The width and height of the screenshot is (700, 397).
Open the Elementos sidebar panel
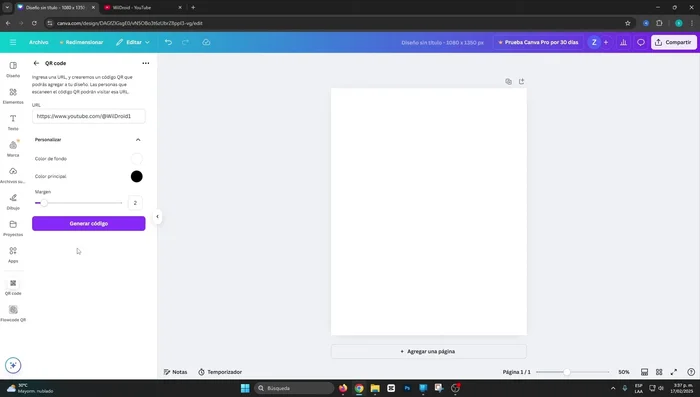pyautogui.click(x=13, y=96)
